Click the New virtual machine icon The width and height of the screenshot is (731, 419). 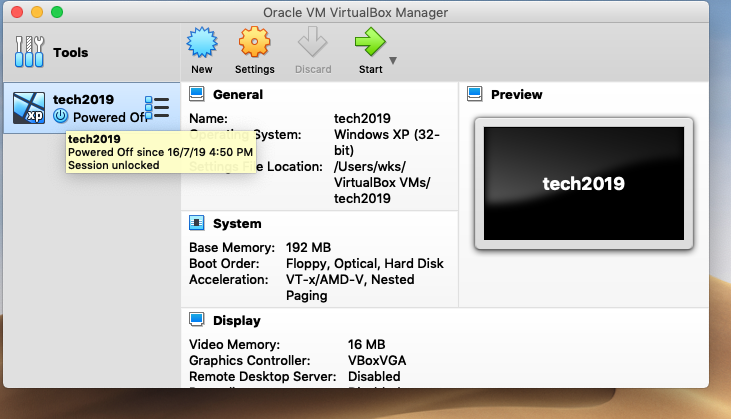click(202, 42)
